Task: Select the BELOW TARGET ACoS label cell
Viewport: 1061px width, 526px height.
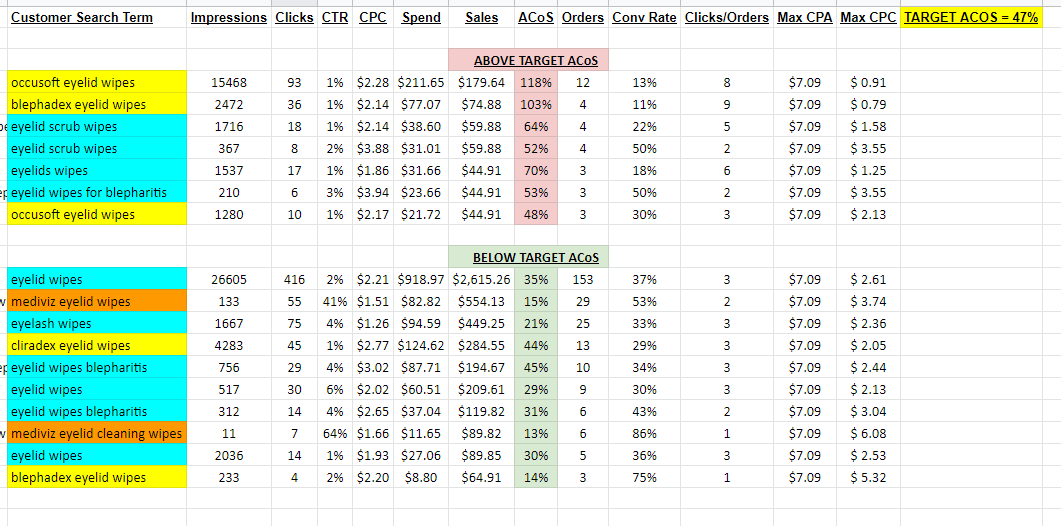Action: pos(528,257)
